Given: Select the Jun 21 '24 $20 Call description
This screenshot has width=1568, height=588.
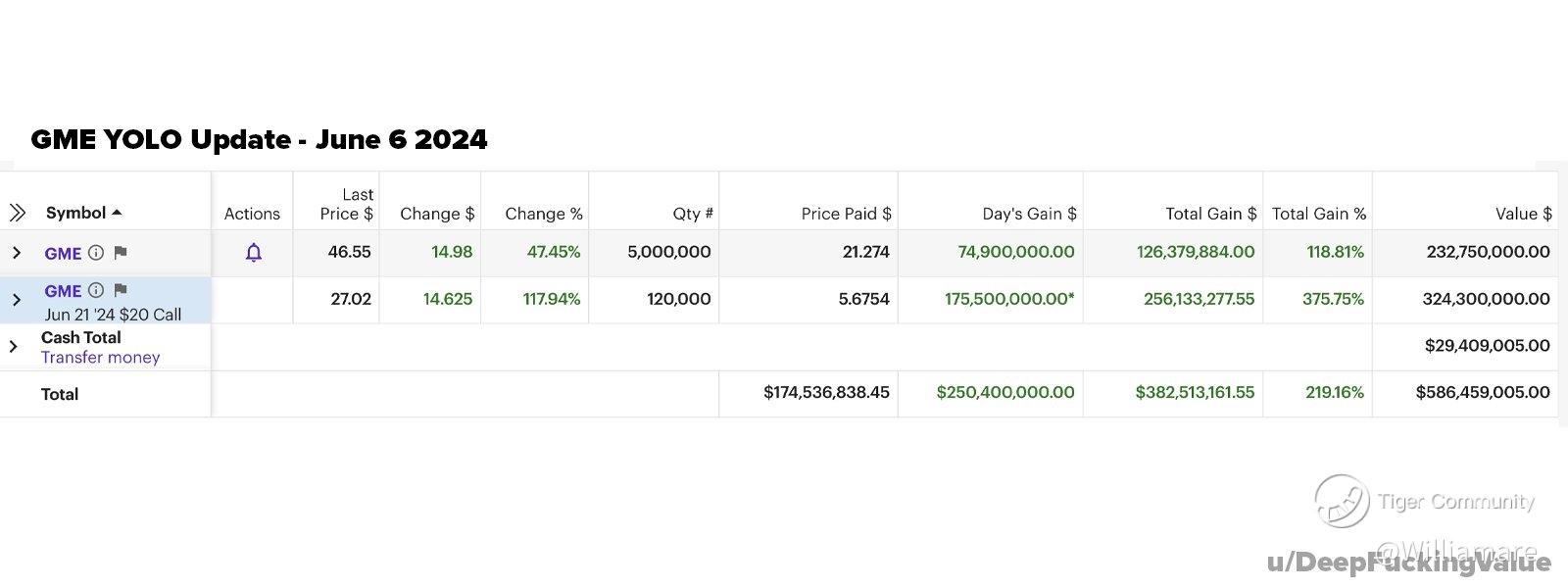Looking at the screenshot, I should pos(113,315).
